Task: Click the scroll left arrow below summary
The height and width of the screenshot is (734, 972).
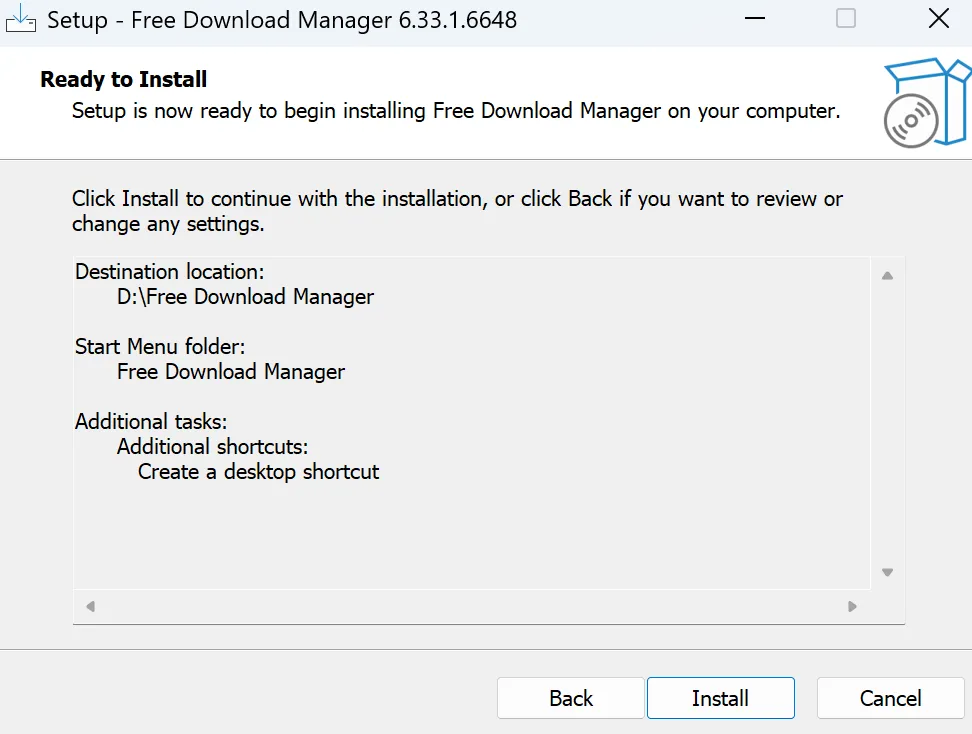Action: click(90, 606)
